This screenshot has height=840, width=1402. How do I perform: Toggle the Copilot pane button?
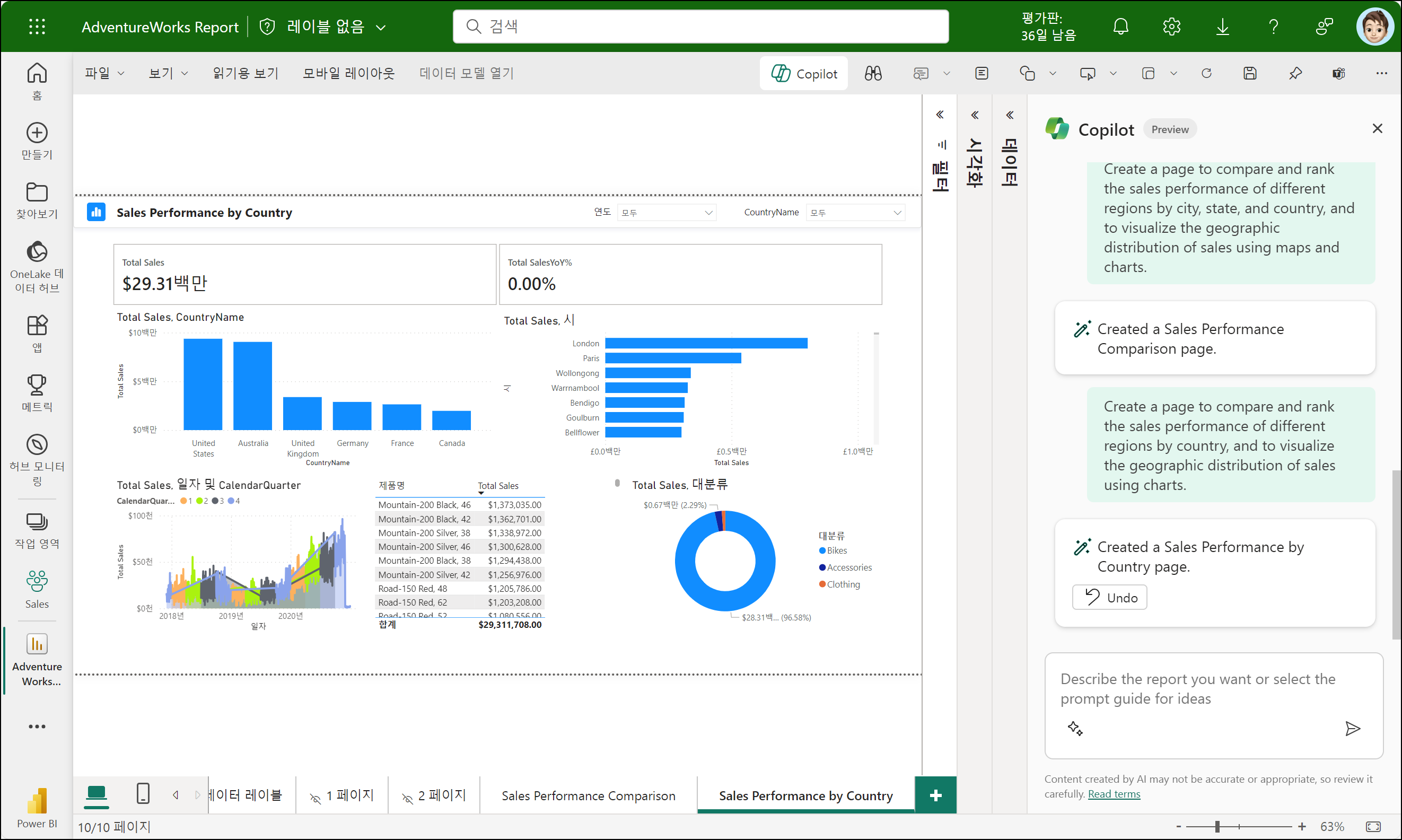pos(804,74)
